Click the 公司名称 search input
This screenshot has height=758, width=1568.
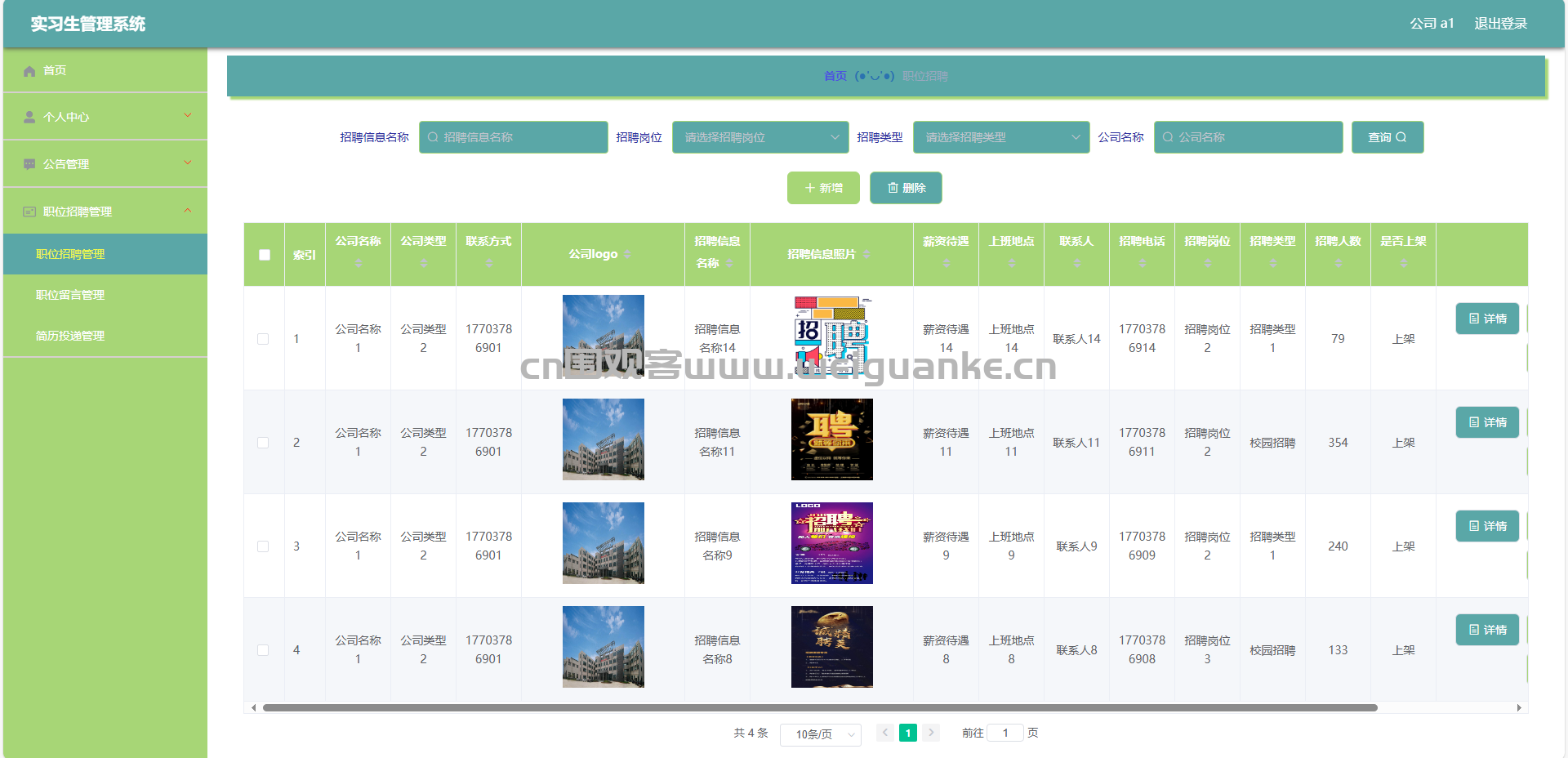1249,137
